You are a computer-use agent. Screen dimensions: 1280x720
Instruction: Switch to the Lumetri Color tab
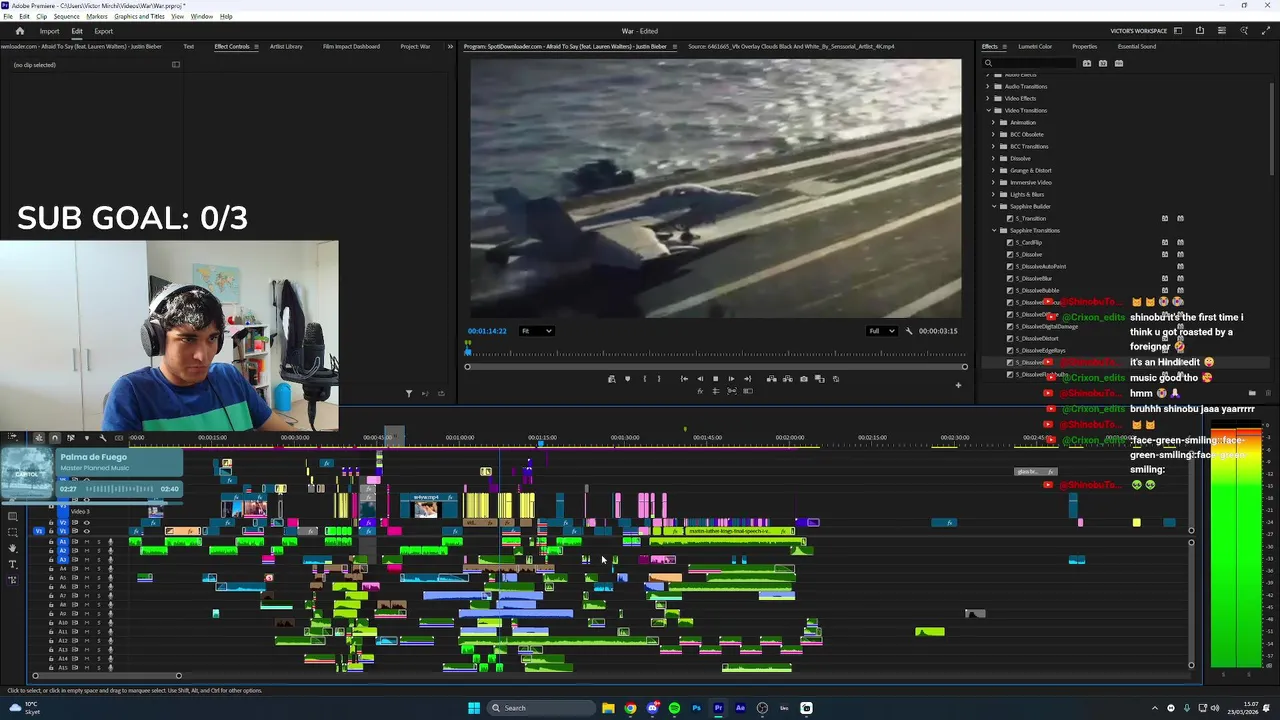point(1035,46)
